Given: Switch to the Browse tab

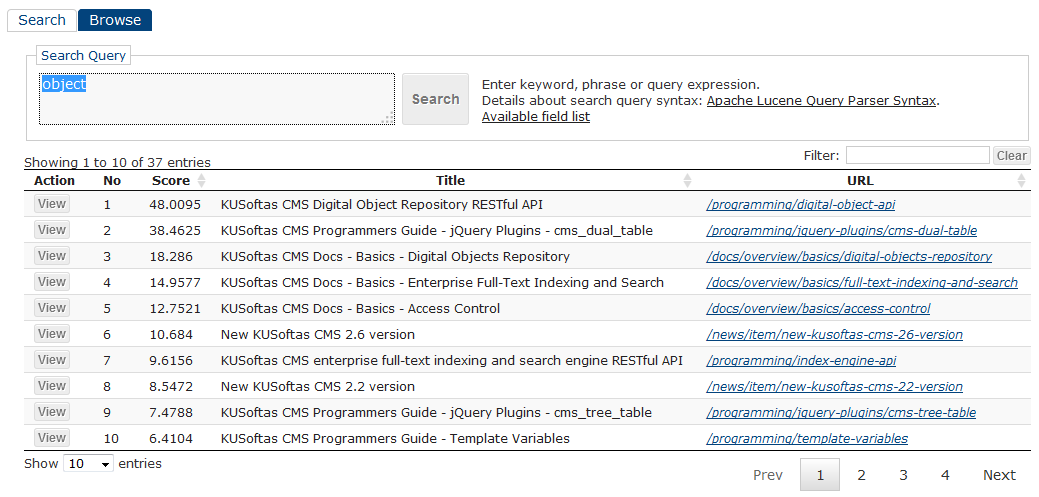Looking at the screenshot, I should pos(115,20).
